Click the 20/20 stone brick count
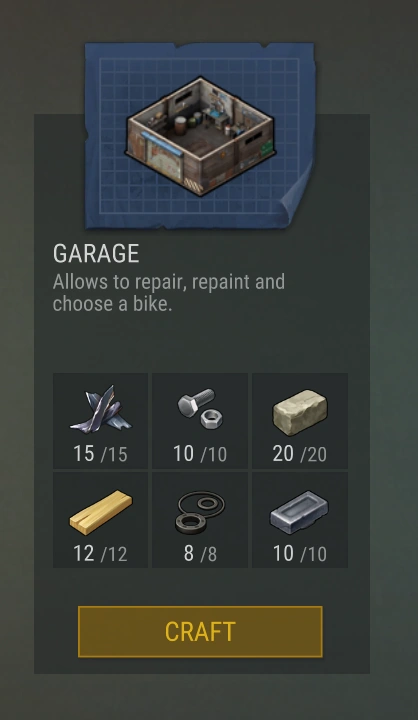The width and height of the screenshot is (418, 720). 300,454
